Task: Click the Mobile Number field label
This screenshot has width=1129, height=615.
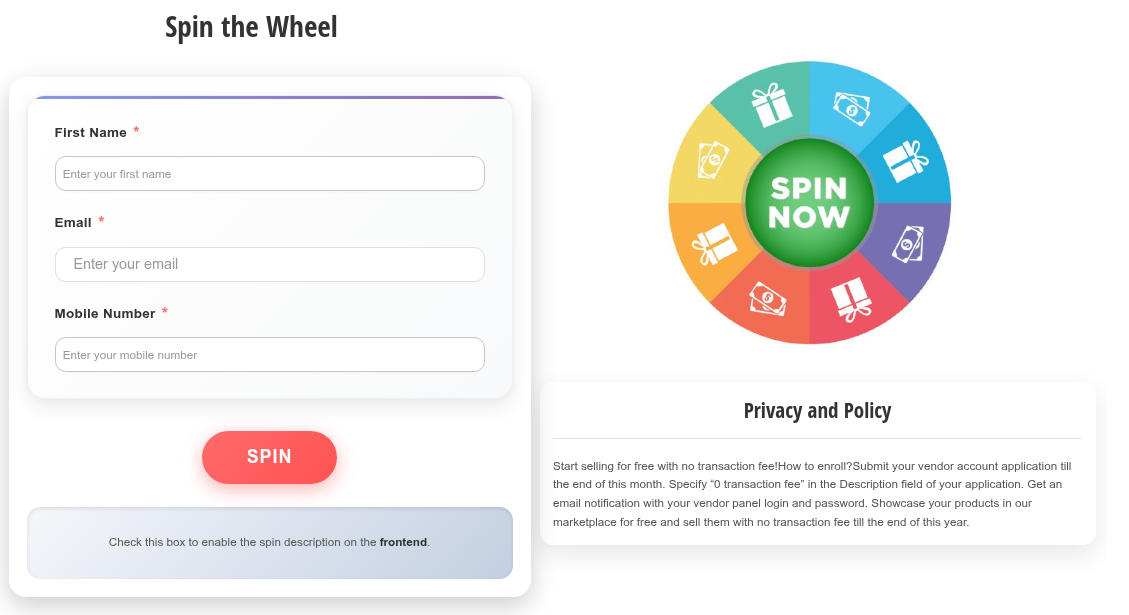Action: [x=105, y=313]
